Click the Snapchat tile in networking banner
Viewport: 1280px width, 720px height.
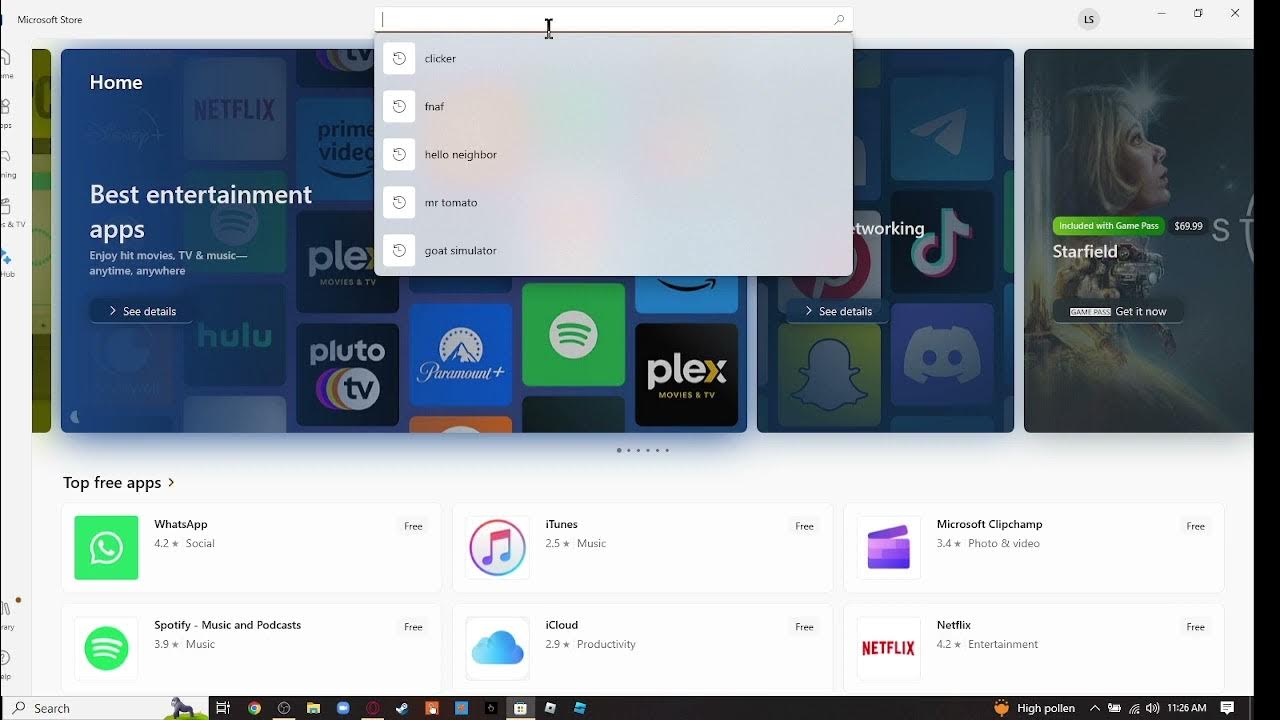pos(829,374)
